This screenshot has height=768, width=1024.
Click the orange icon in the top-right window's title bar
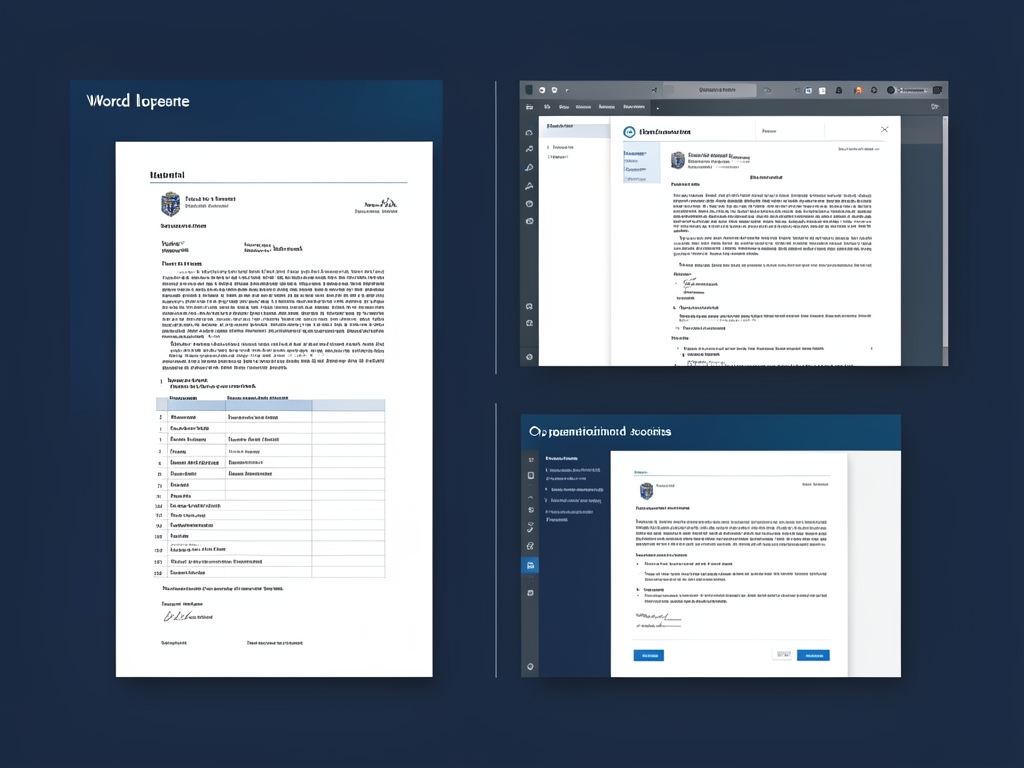(x=858, y=90)
